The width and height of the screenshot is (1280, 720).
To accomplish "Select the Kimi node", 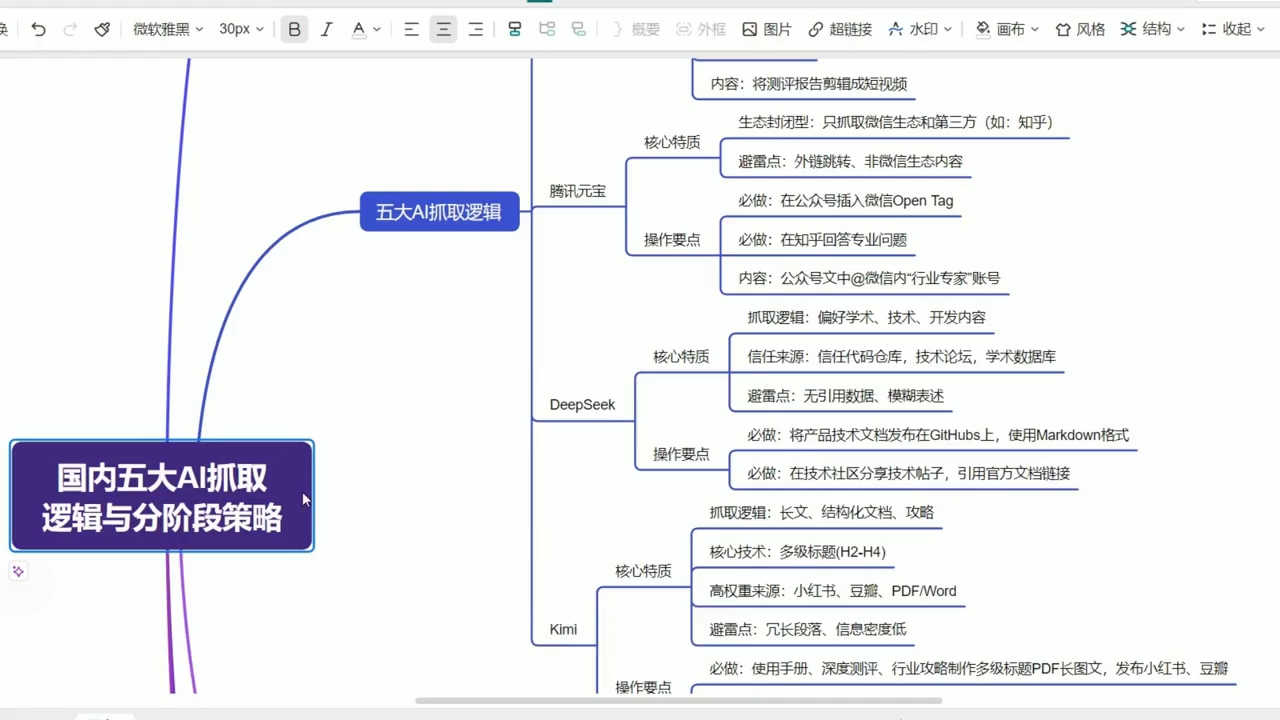I will 563,629.
